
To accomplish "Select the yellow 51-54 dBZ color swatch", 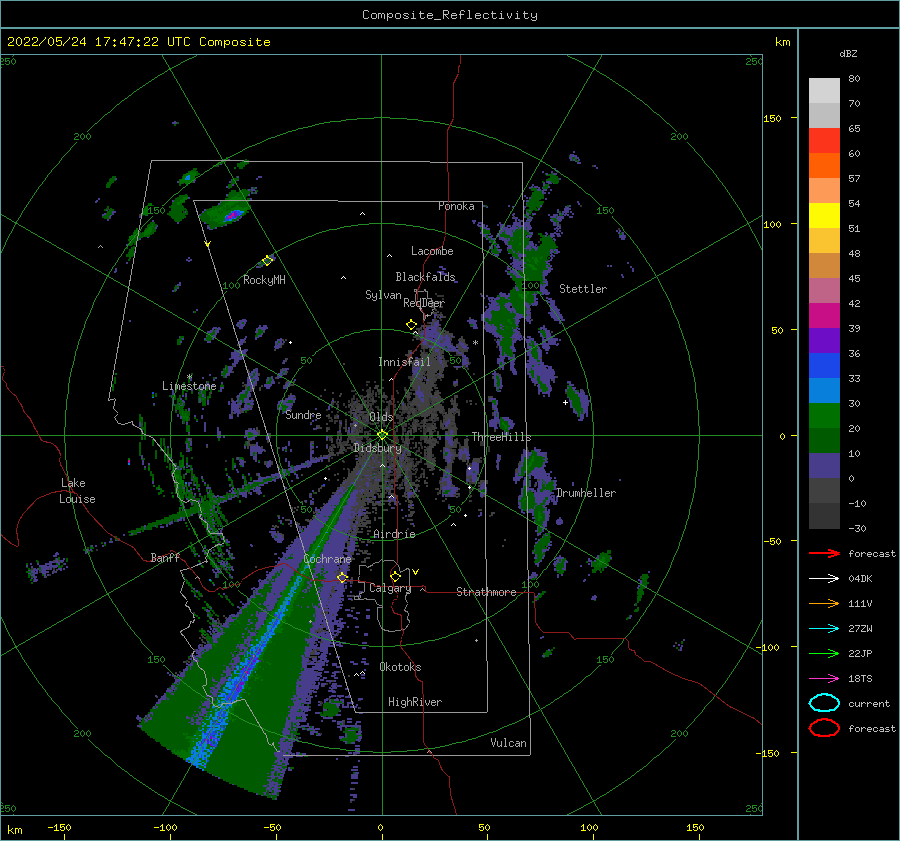I will point(824,216).
